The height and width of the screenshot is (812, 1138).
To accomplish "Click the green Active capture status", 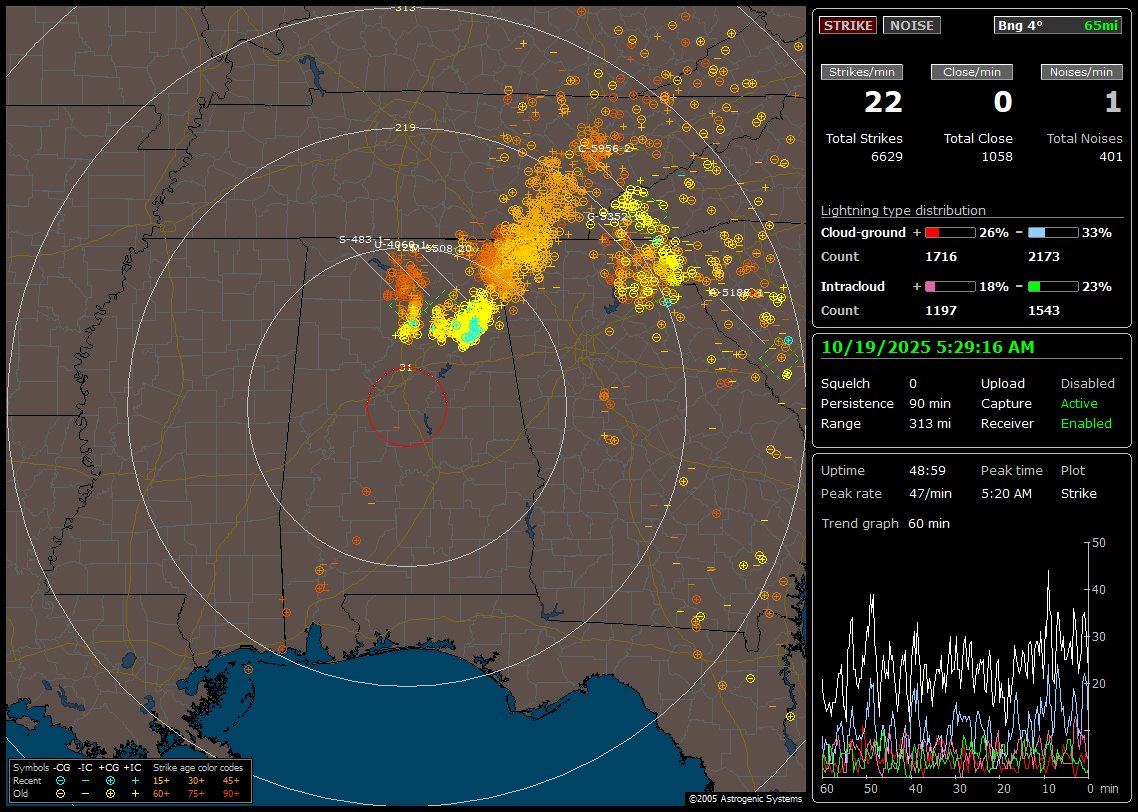I will (x=1079, y=403).
